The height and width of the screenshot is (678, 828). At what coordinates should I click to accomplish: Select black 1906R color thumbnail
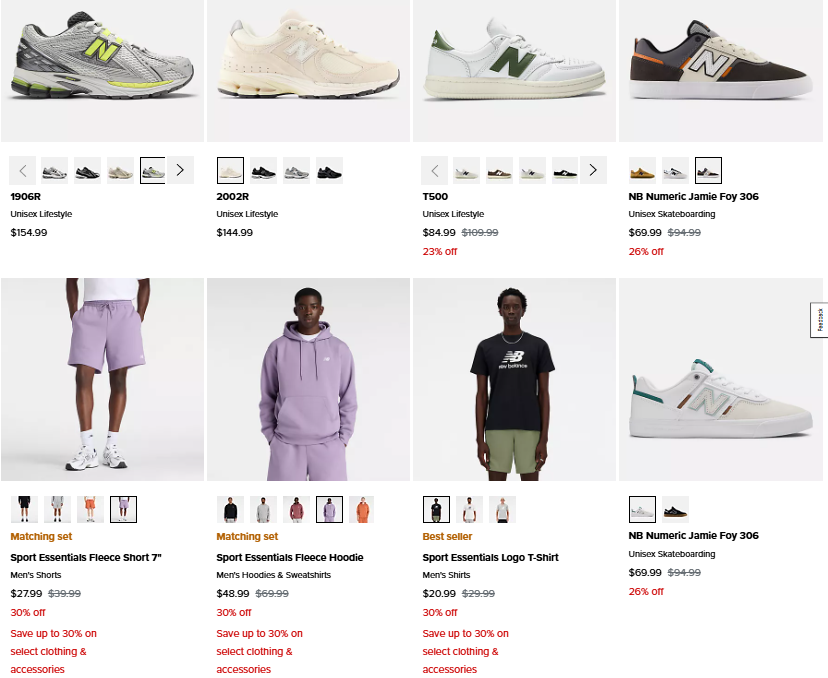pos(87,171)
